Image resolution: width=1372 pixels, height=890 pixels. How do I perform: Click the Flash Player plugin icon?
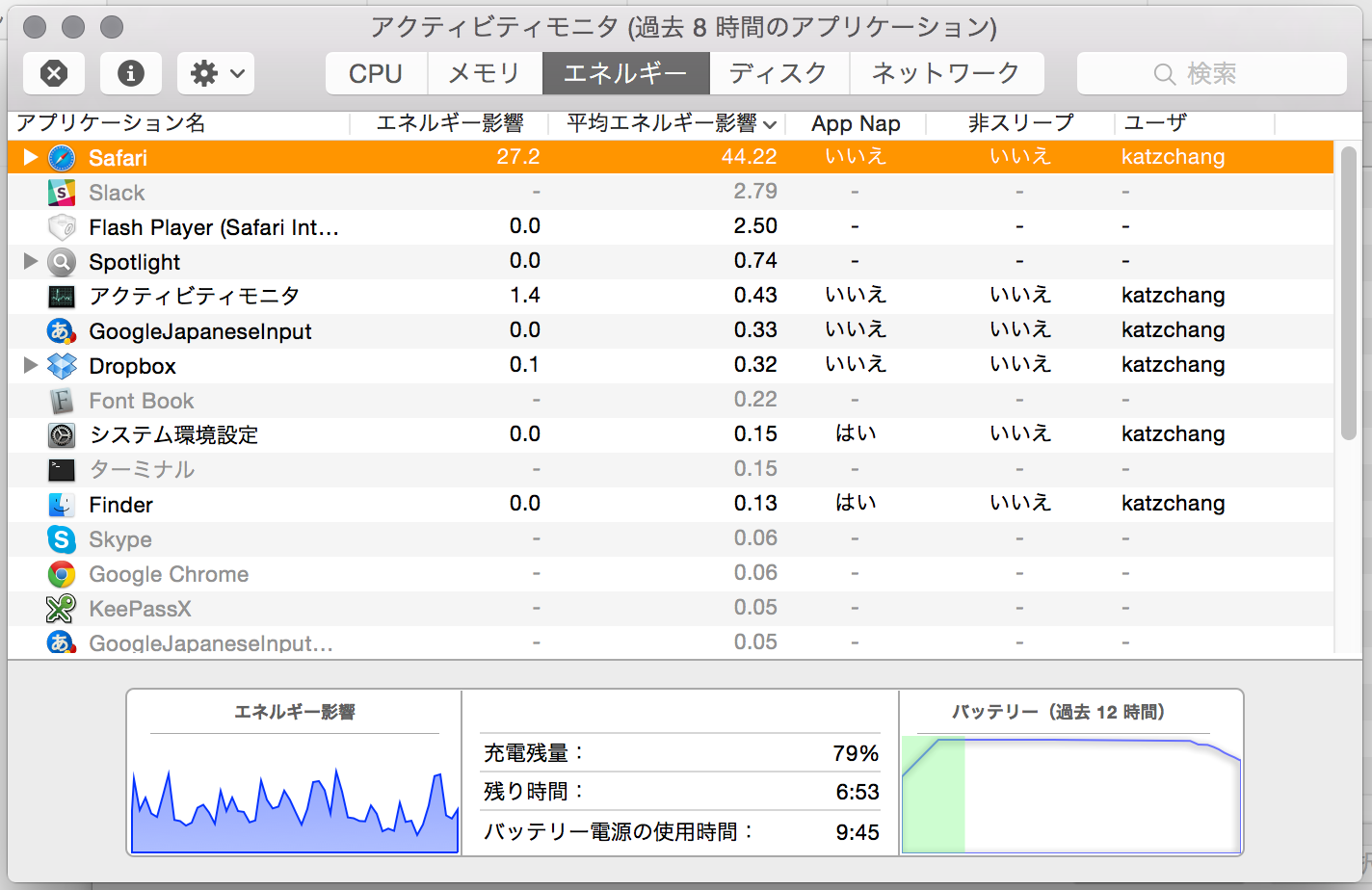coord(62,227)
